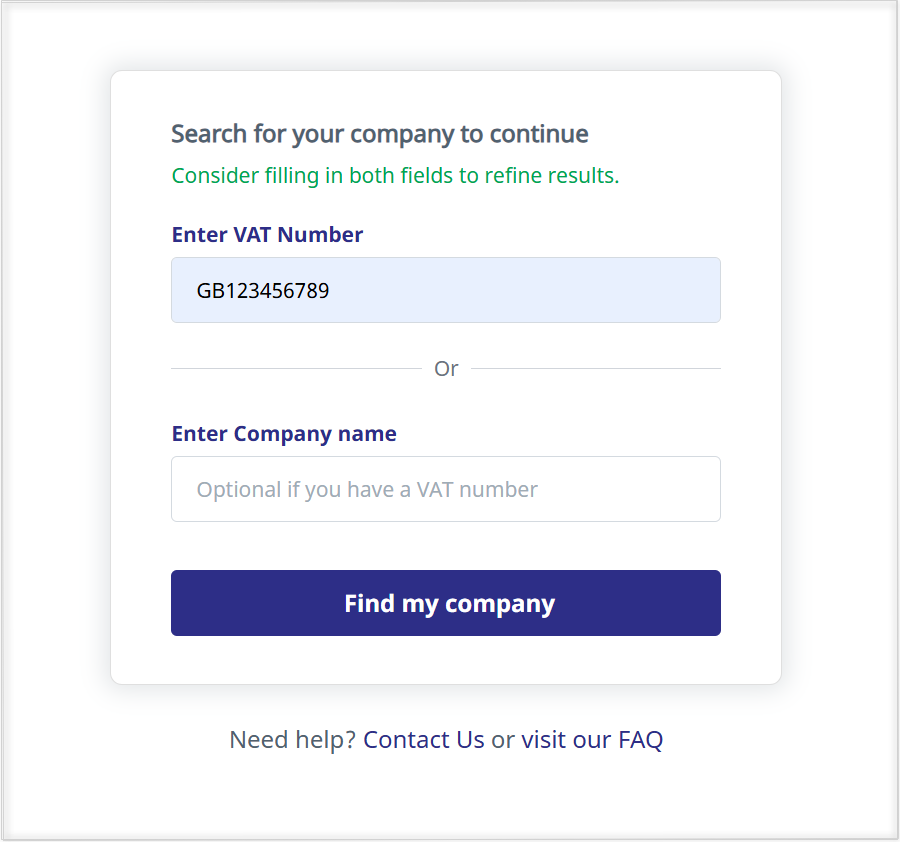The image size is (900, 842).
Task: Click the Or divider text
Action: [x=446, y=369]
